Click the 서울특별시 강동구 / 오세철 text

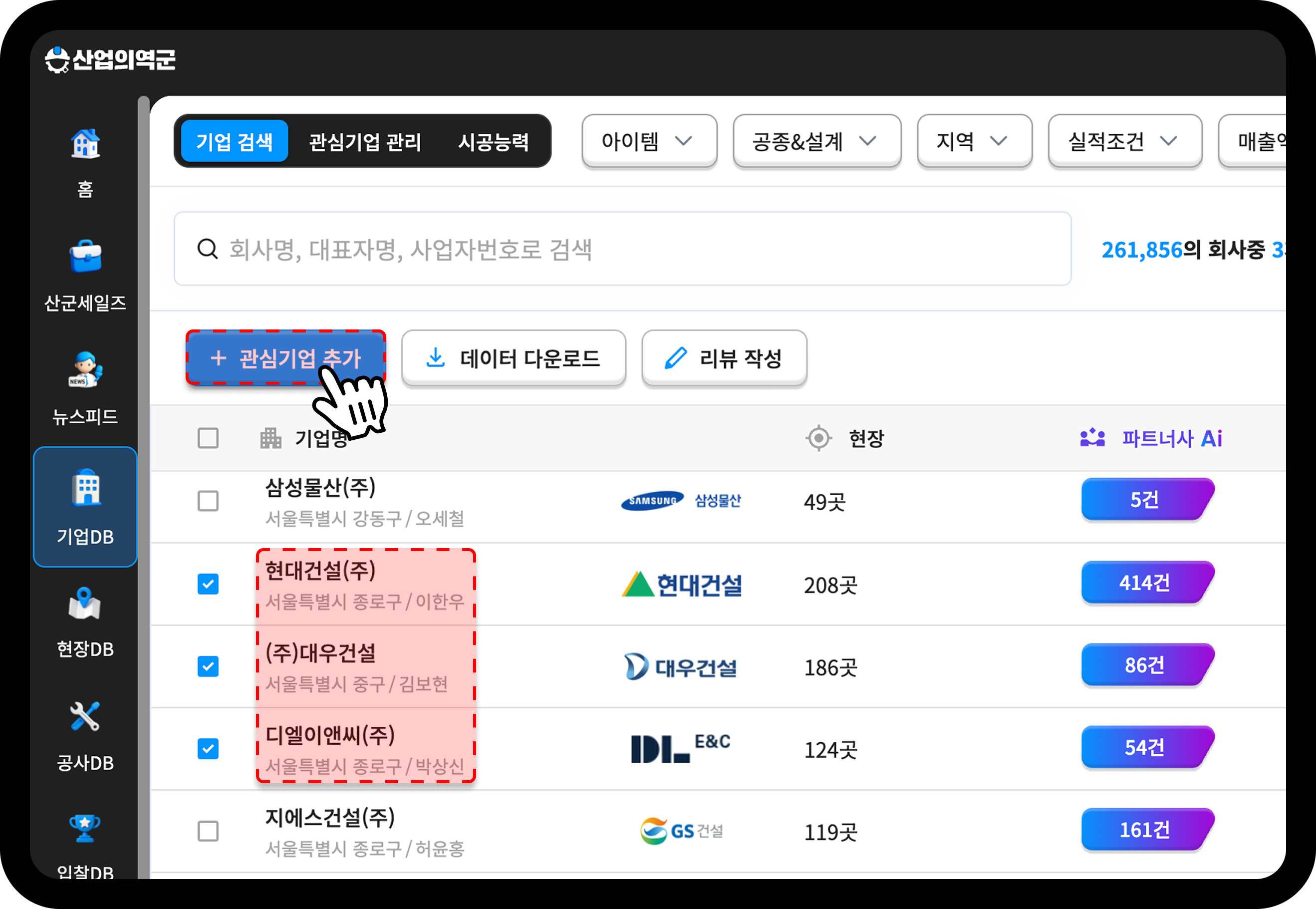tap(364, 518)
